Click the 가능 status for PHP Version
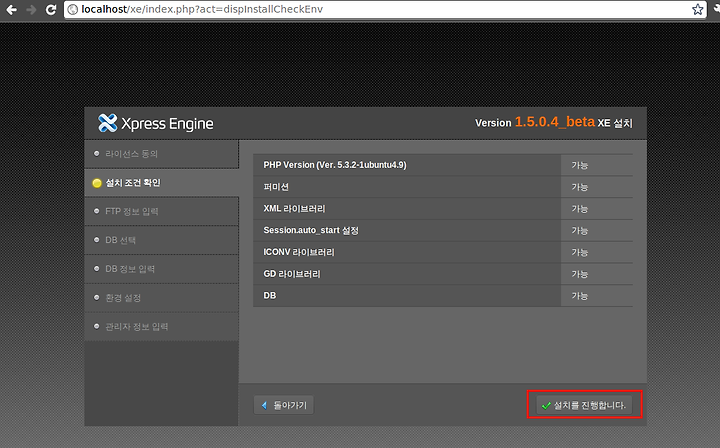Viewport: 720px width, 448px height. coord(579,165)
